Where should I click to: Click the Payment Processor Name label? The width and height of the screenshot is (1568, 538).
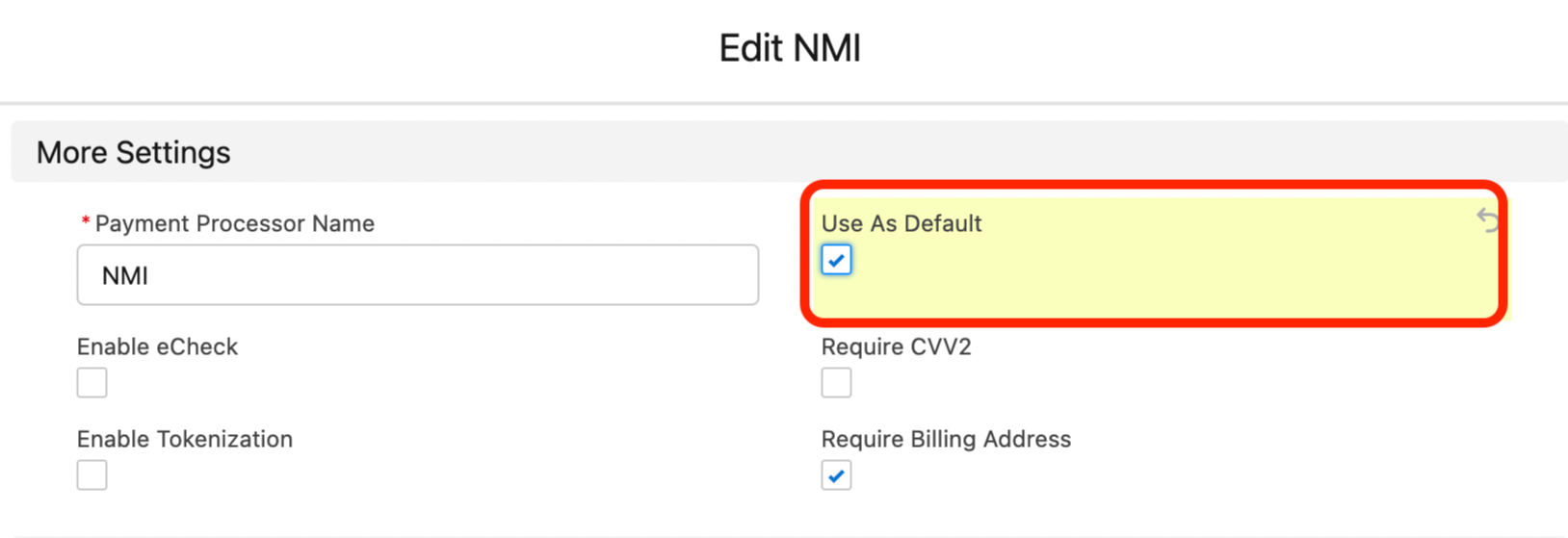click(234, 223)
